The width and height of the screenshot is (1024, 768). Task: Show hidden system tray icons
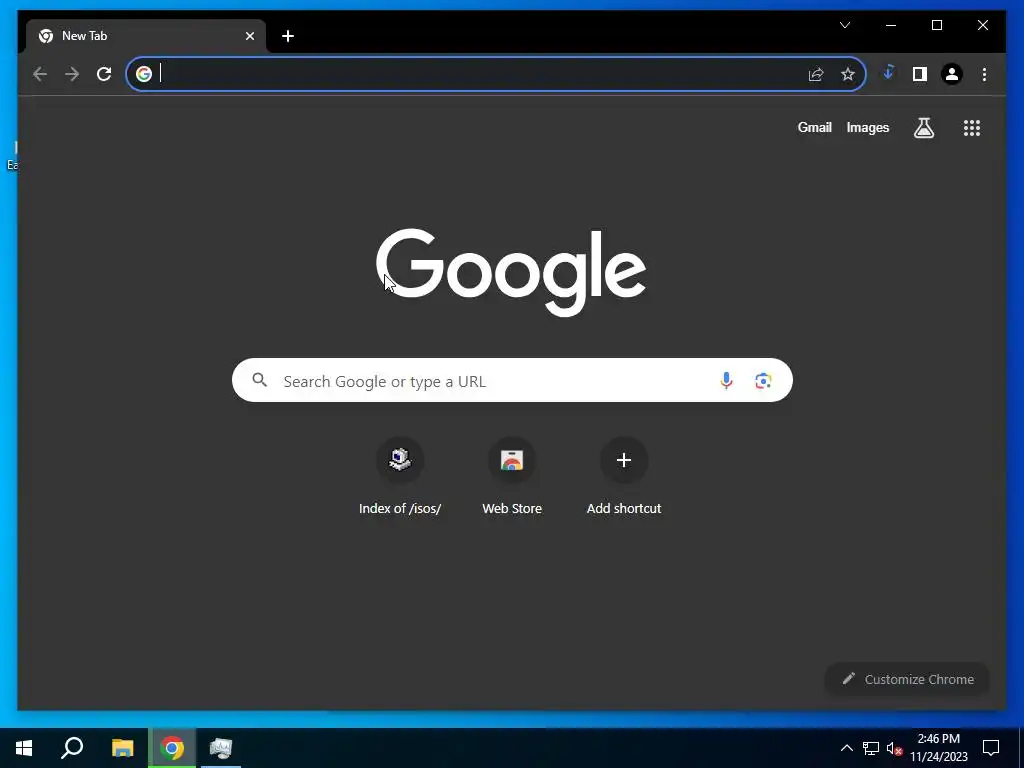pos(846,748)
